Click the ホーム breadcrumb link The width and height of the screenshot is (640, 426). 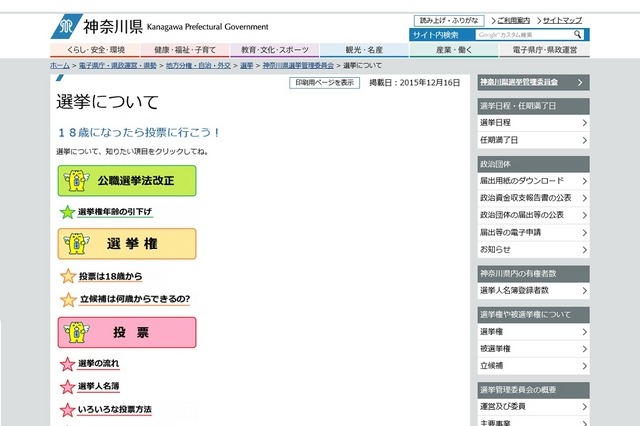click(60, 64)
